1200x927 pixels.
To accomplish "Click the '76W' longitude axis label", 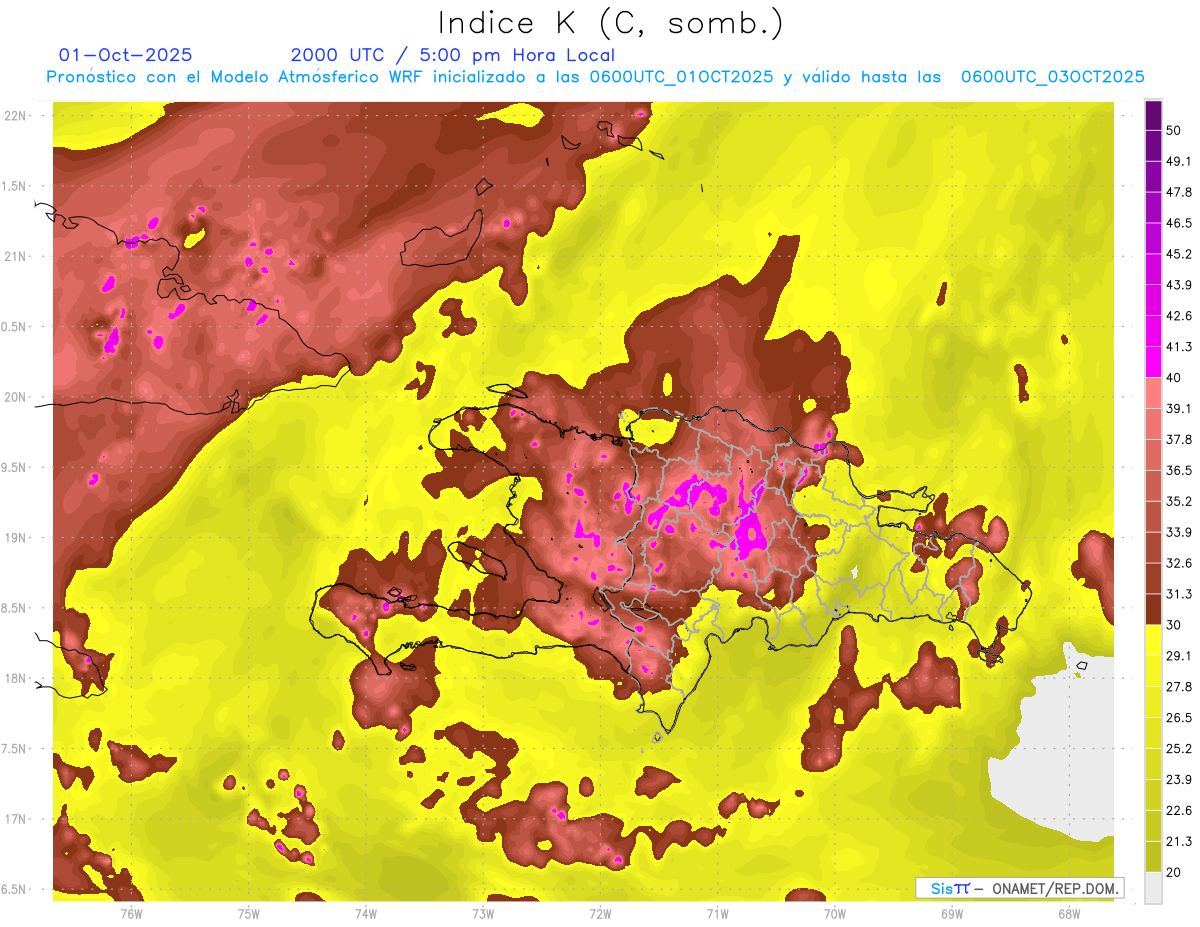I will coord(131,914).
